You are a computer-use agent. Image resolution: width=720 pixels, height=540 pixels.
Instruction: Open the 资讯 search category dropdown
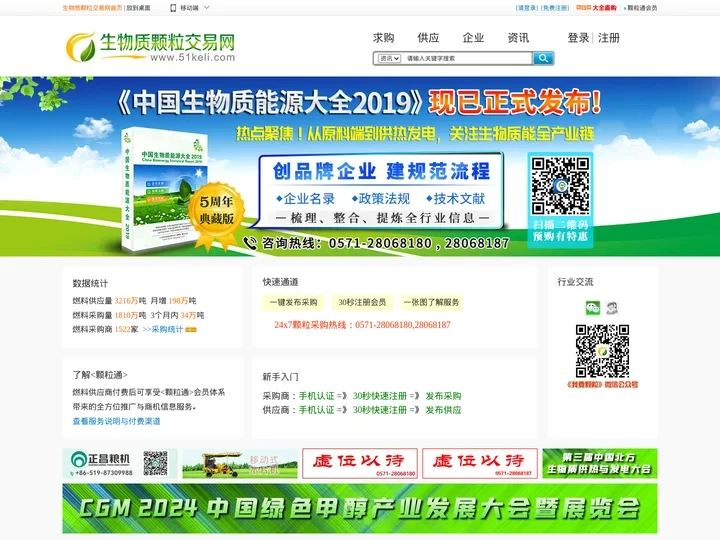(389, 58)
